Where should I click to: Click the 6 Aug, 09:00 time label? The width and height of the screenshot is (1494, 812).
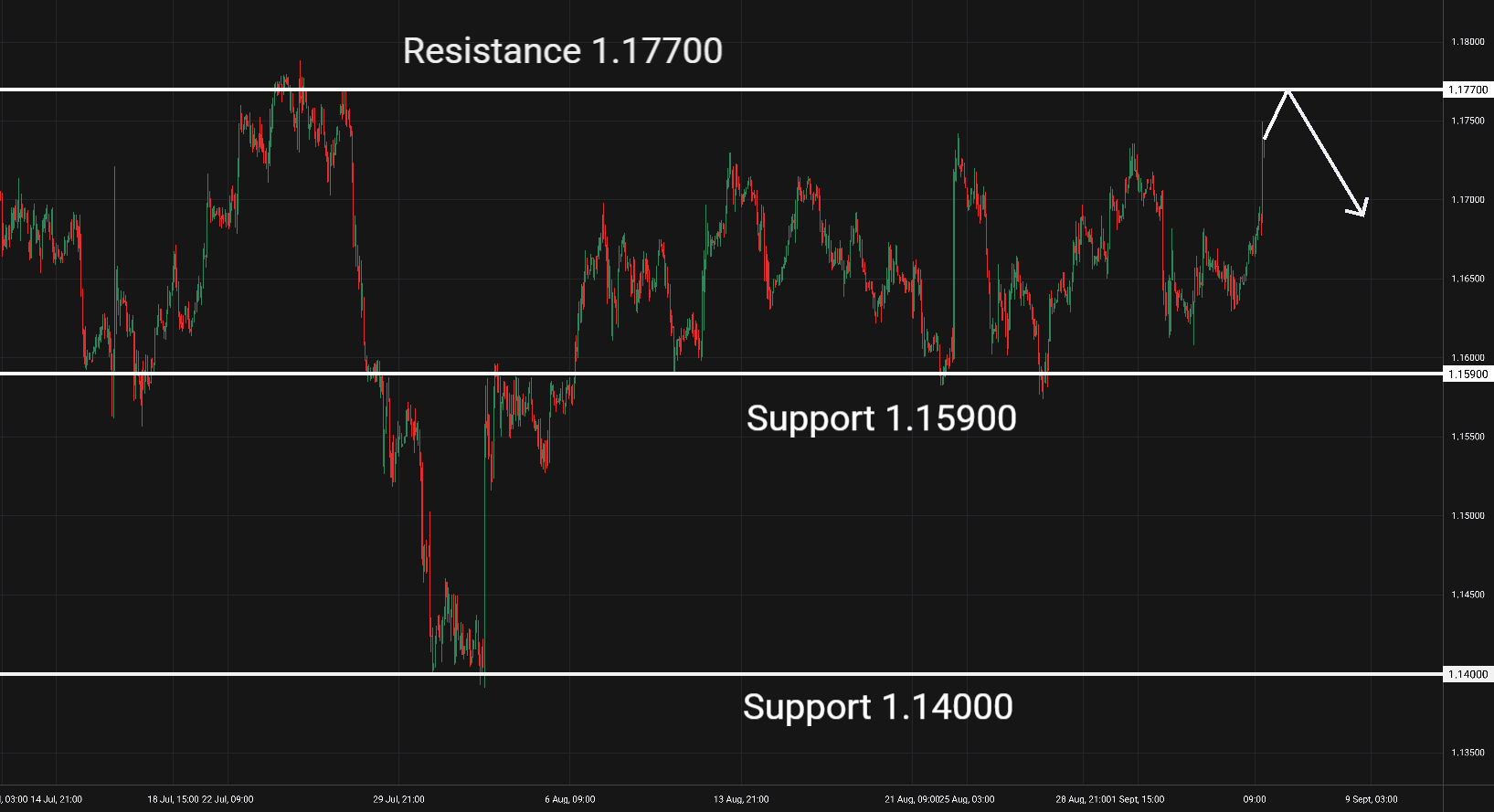point(570,799)
